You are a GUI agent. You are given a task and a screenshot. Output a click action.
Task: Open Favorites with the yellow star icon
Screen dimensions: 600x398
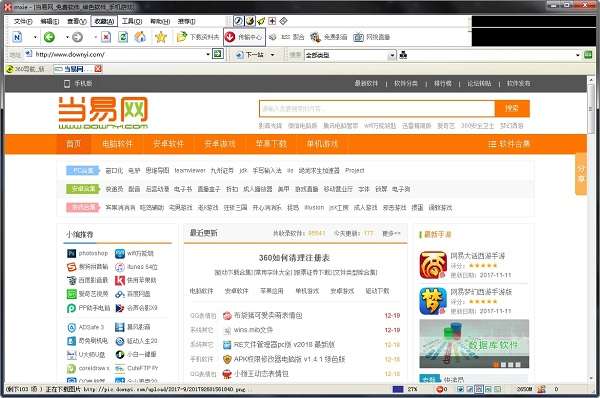pos(161,37)
